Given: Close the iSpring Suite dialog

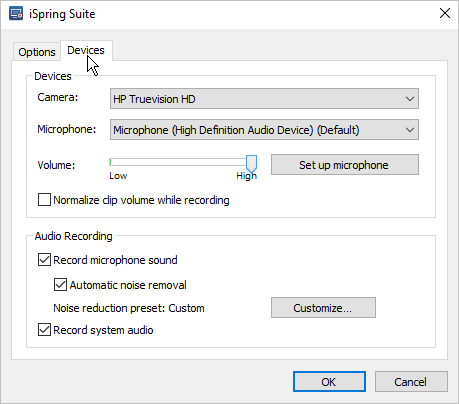Looking at the screenshot, I should [x=445, y=13].
